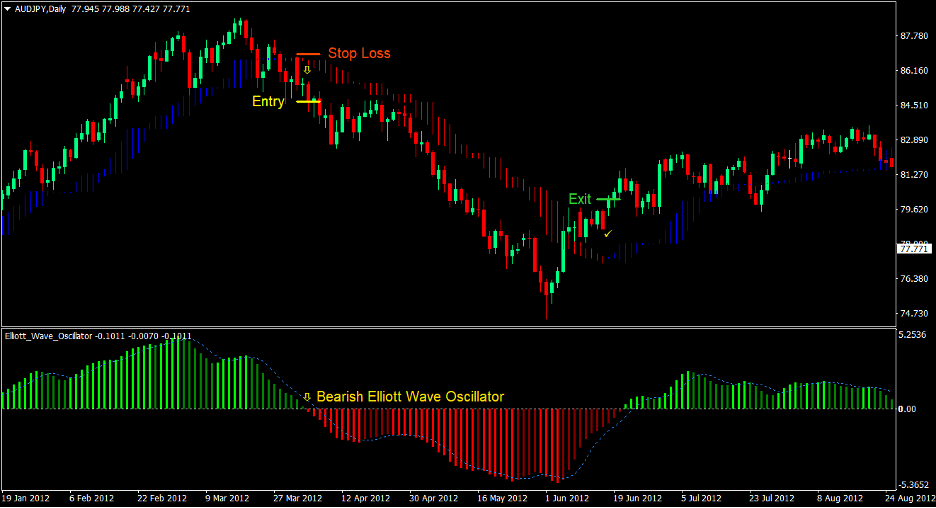
Task: Click the '1 Jun 2012' date label
Action: tap(567, 498)
